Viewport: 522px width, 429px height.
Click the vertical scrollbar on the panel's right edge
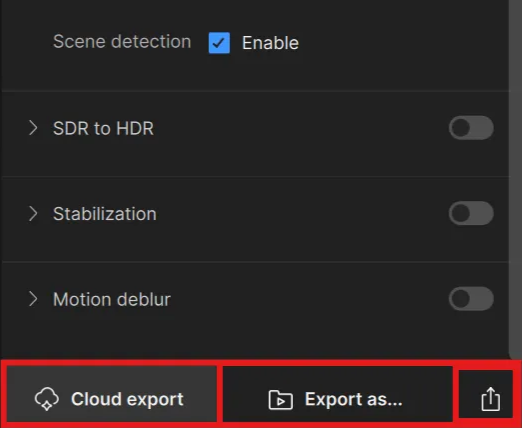tap(515, 179)
